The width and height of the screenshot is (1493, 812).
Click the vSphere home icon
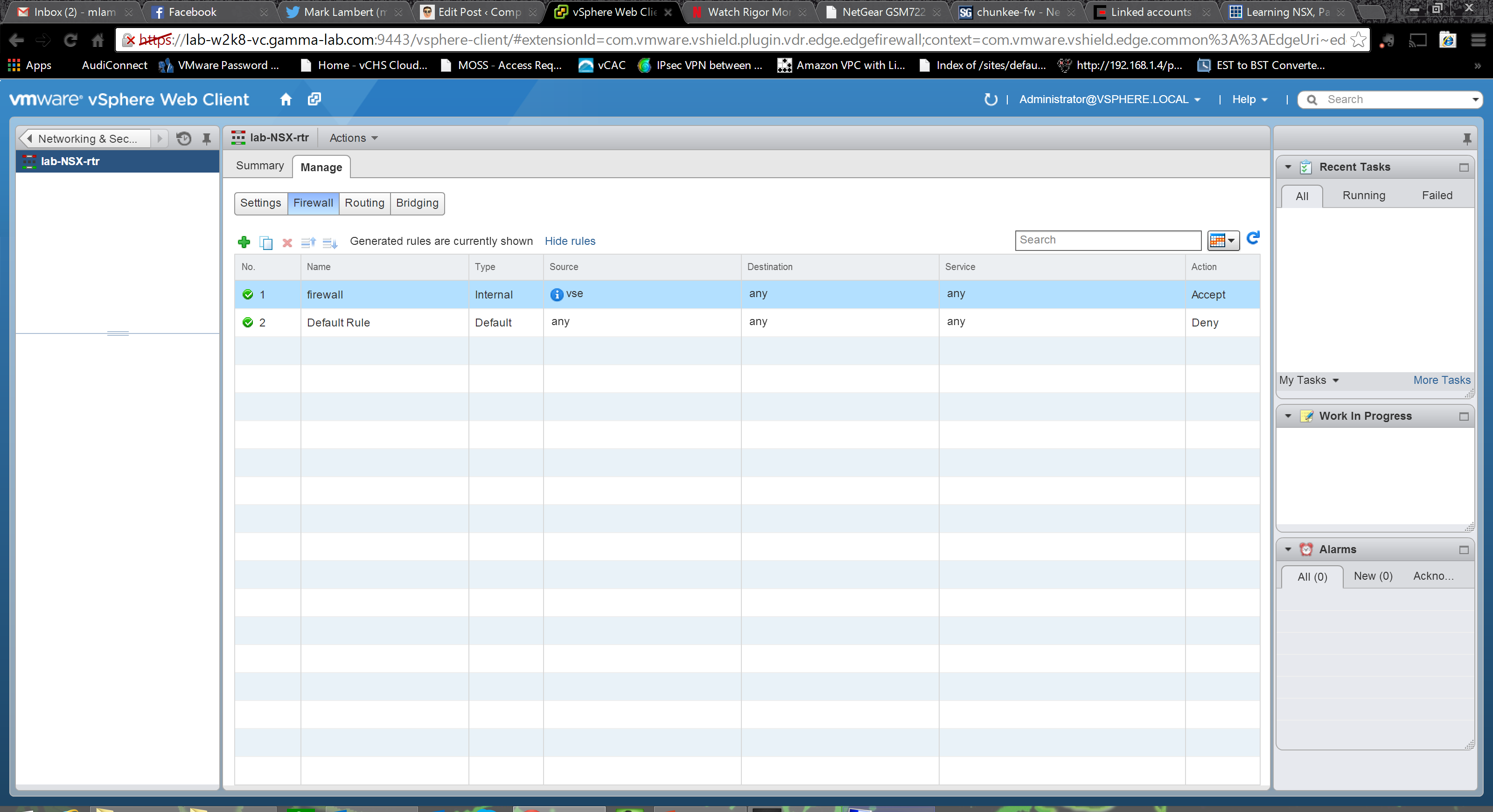(x=286, y=99)
